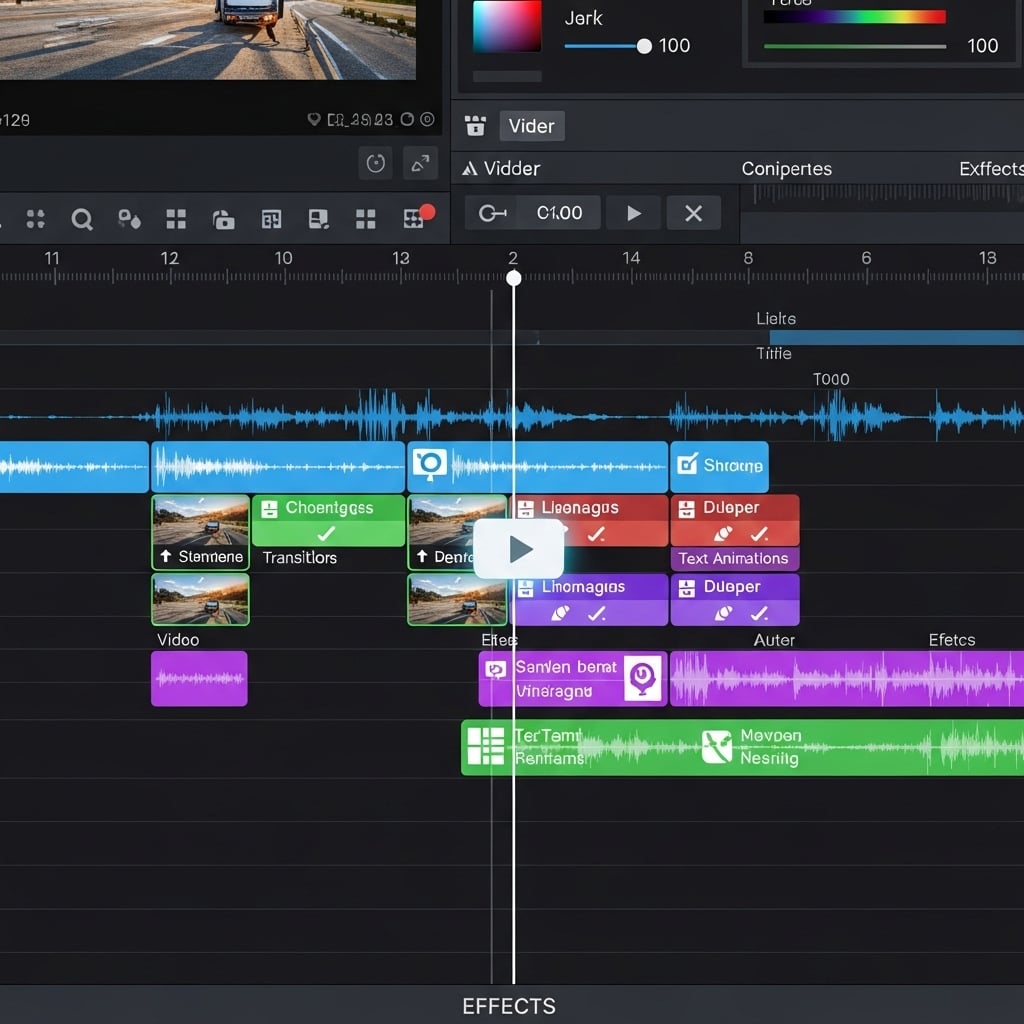Image resolution: width=1024 pixels, height=1024 pixels.
Task: Toggle the checkbox icon on the Shrorne clip
Action: click(687, 464)
